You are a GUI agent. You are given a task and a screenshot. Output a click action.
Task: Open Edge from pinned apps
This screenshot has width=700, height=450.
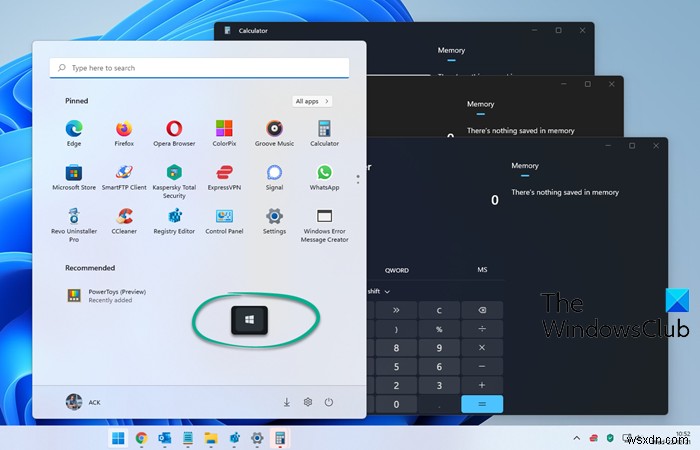point(74,133)
